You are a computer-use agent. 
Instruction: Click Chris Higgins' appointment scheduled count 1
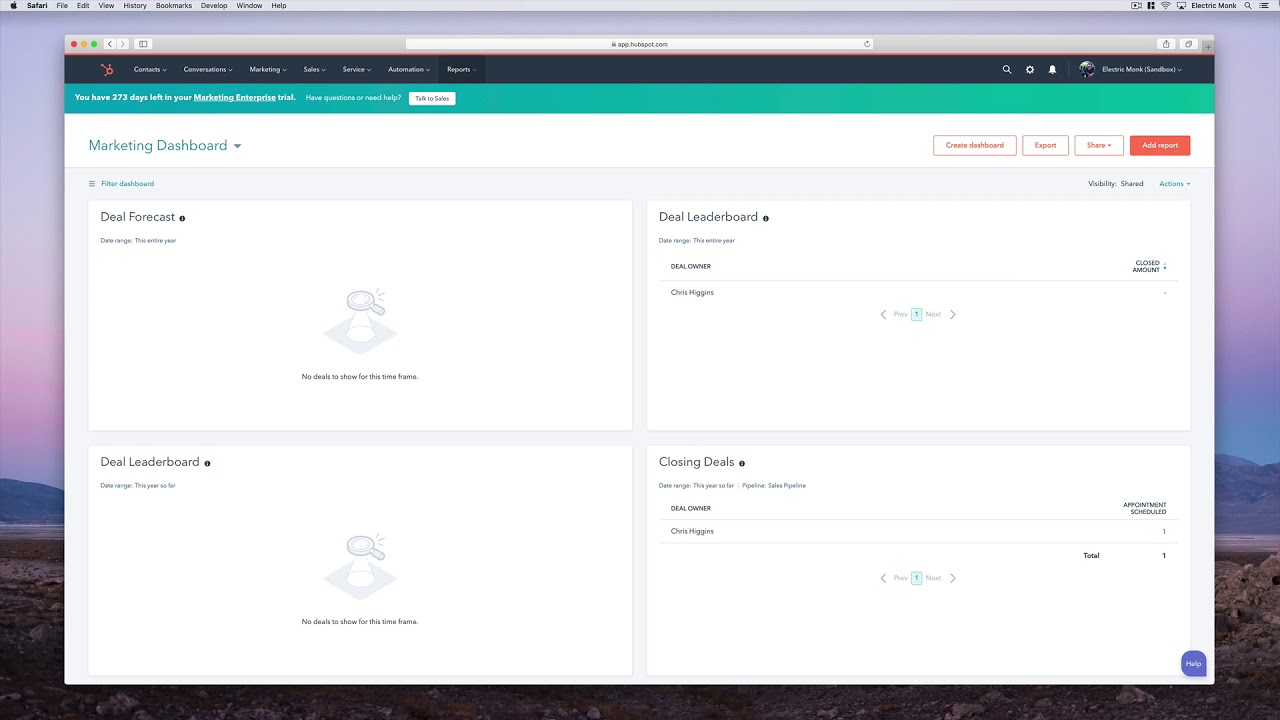click(1164, 531)
